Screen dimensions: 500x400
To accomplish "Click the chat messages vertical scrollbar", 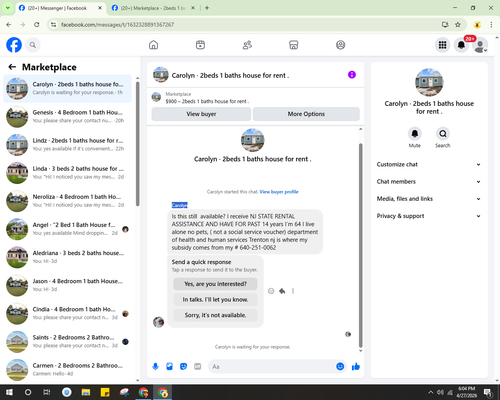I will tap(360, 245).
